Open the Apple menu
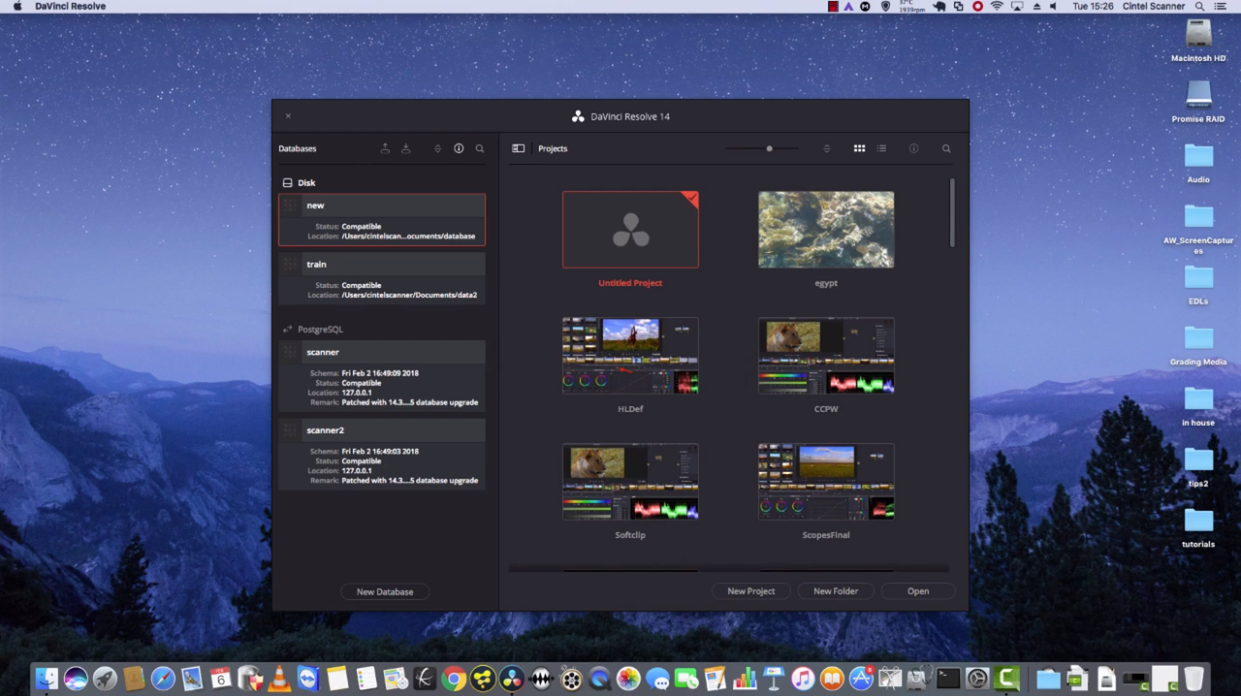Screen dimensions: 1241x696 pyautogui.click(x=17, y=6)
